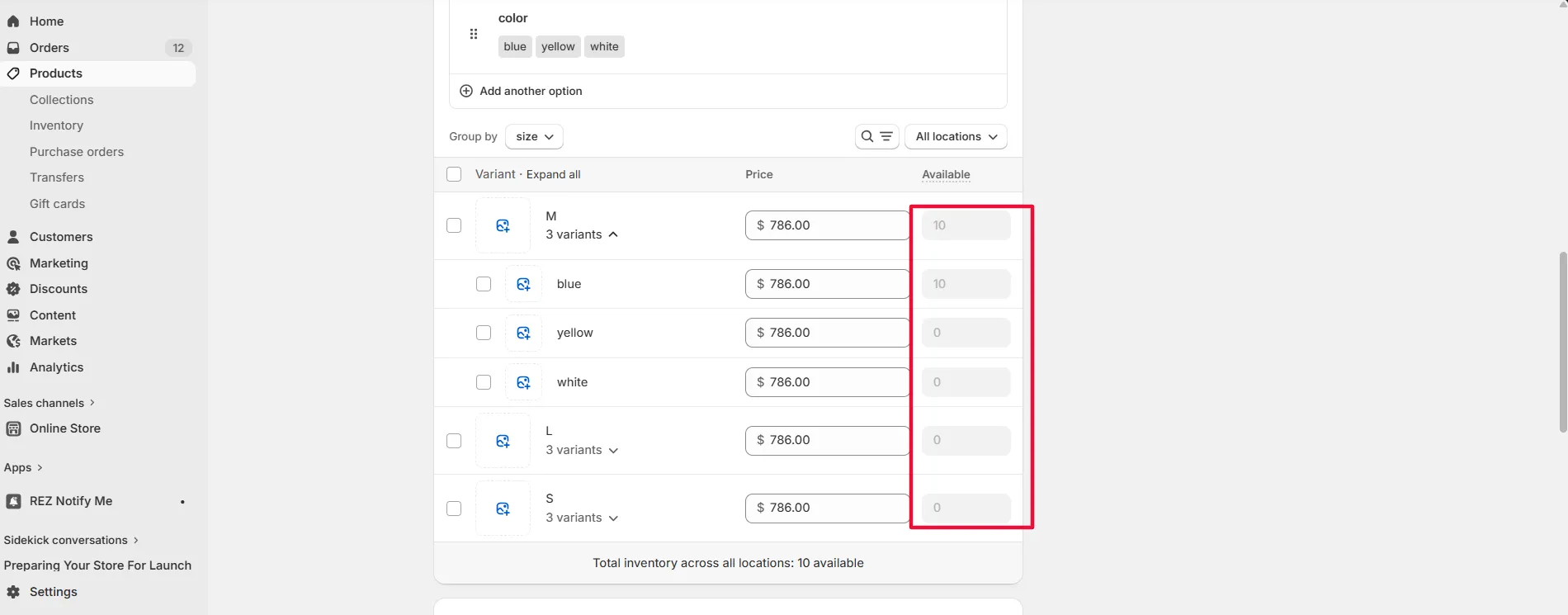
Task: Tick the blue variant checkbox
Action: (x=484, y=284)
